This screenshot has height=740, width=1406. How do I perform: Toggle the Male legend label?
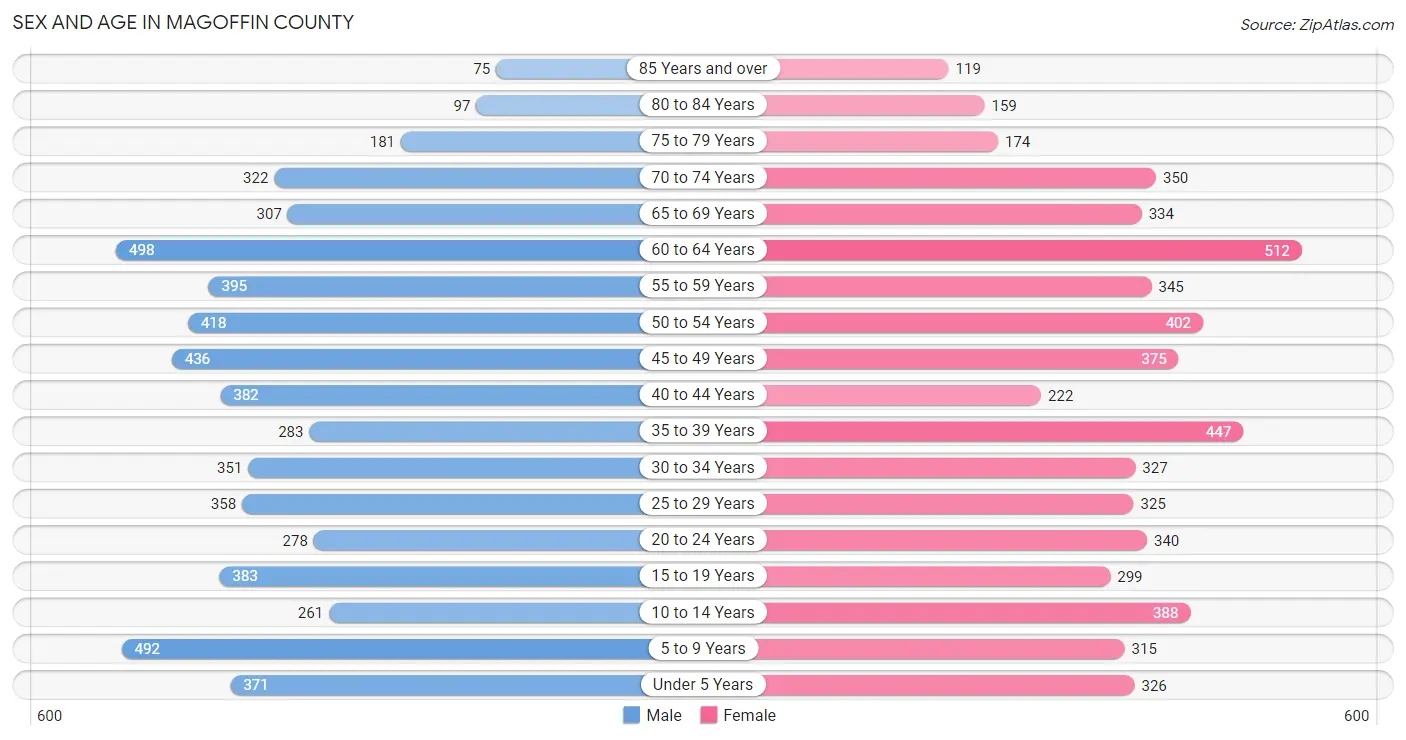tap(664, 715)
